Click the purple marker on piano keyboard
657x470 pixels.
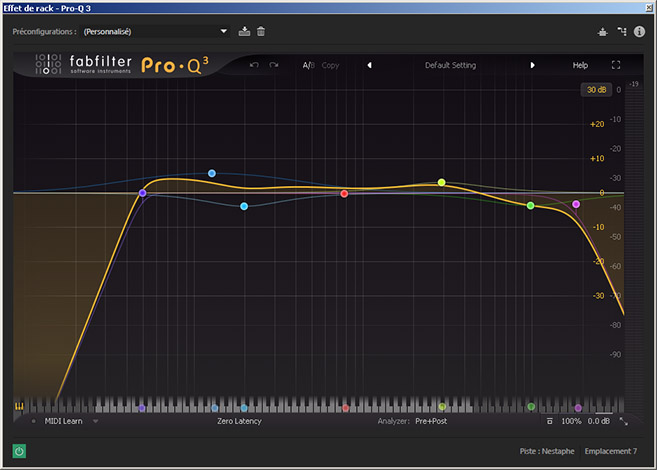click(142, 408)
